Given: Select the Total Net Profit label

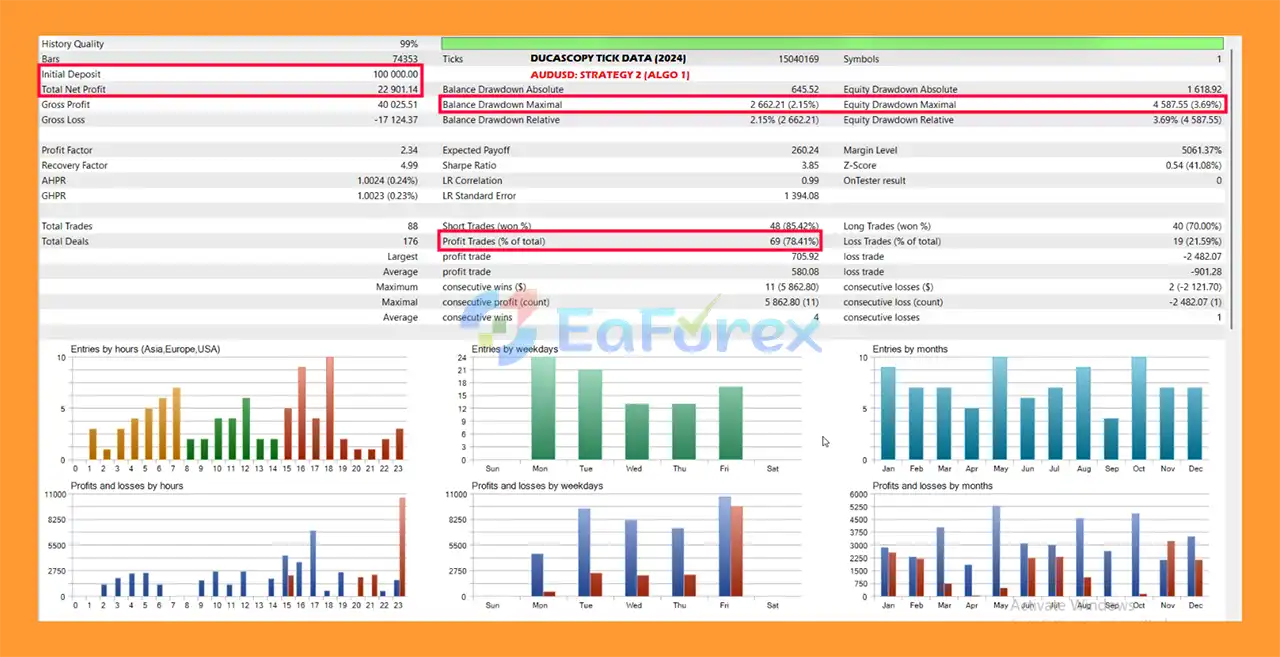Looking at the screenshot, I should click(74, 90).
